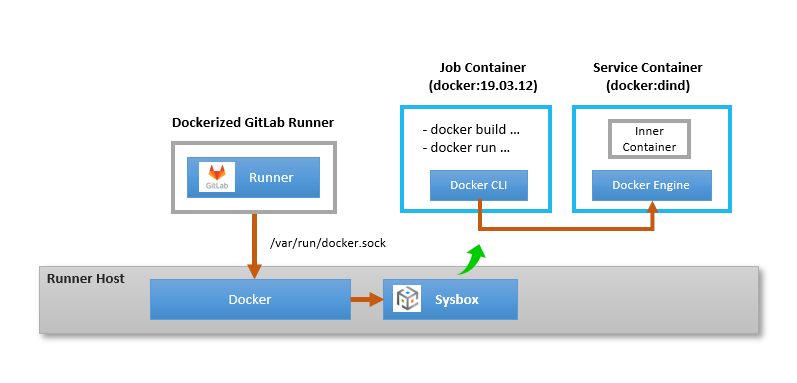Click the (docker:19.03.12) label
797x383 pixels.
pyautogui.click(x=482, y=86)
